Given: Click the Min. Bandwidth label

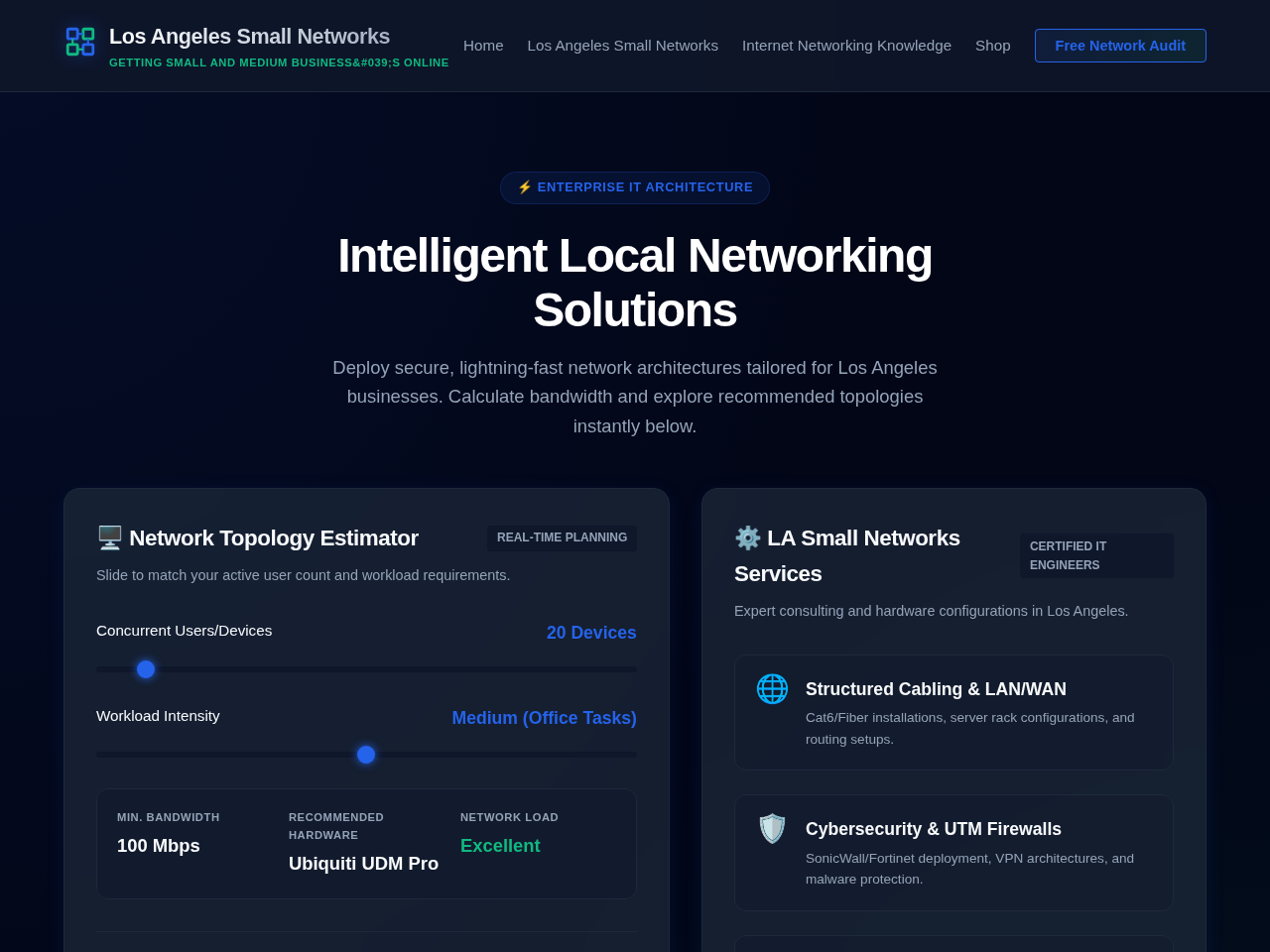Looking at the screenshot, I should point(169,817).
